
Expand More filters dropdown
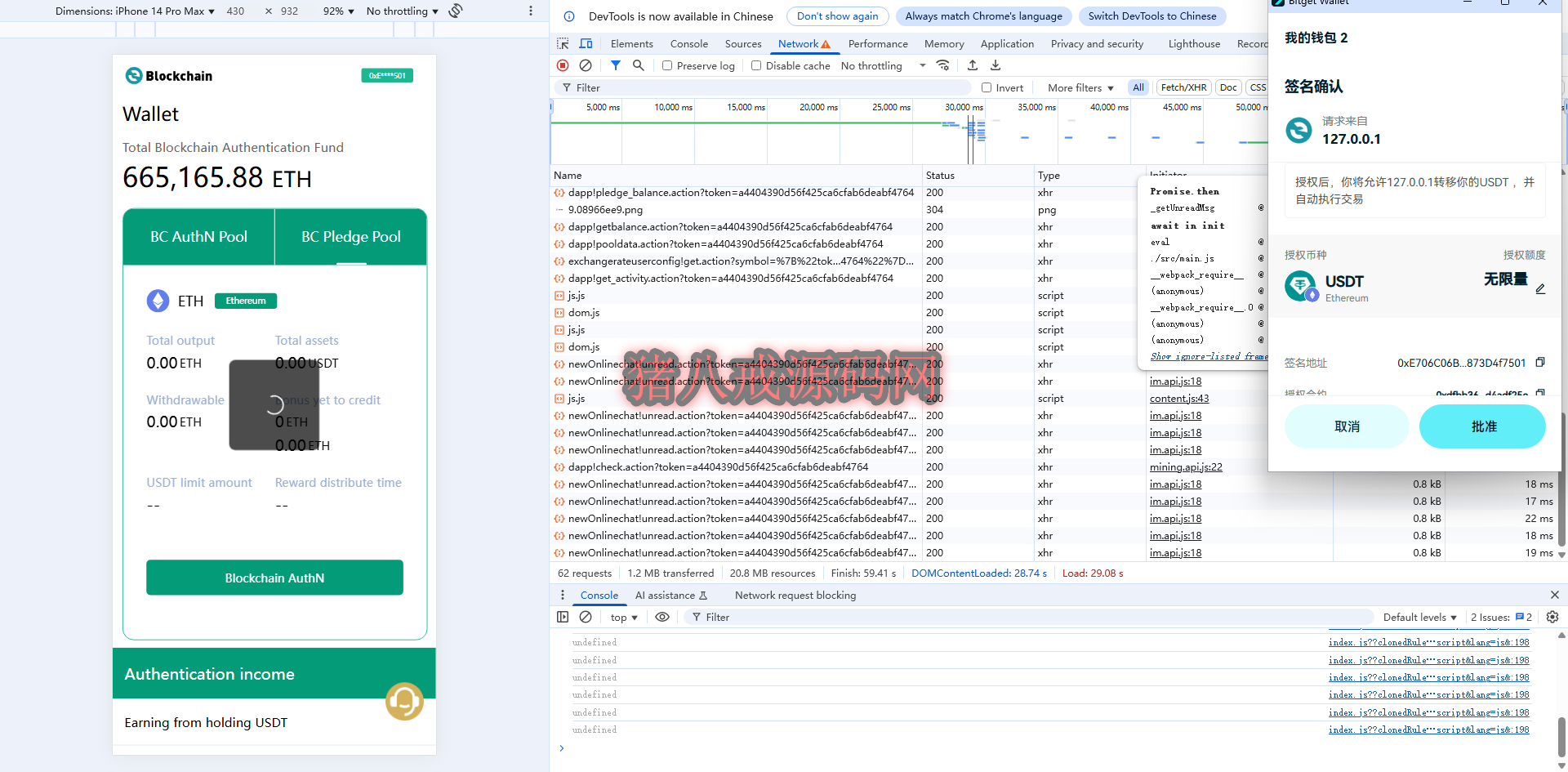click(1080, 87)
